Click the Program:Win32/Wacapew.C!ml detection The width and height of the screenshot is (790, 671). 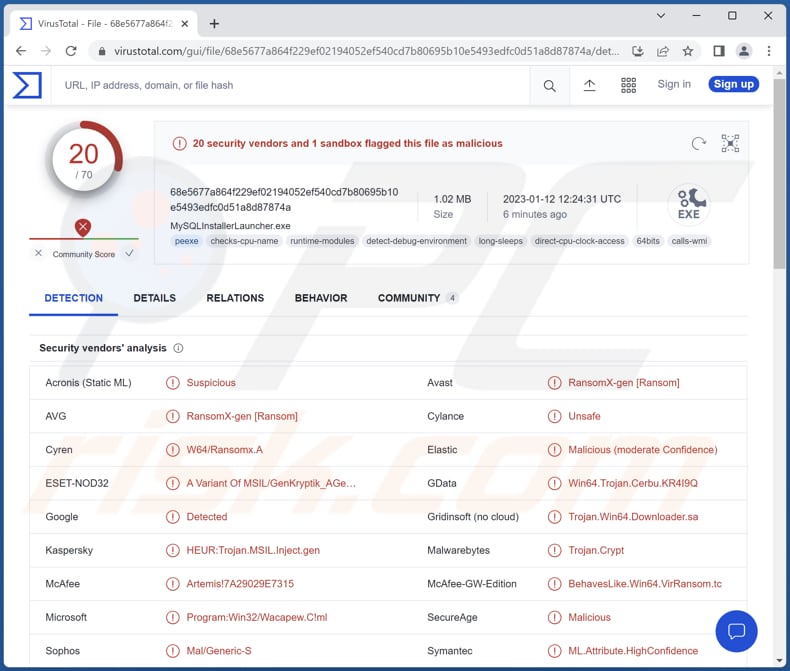point(257,617)
